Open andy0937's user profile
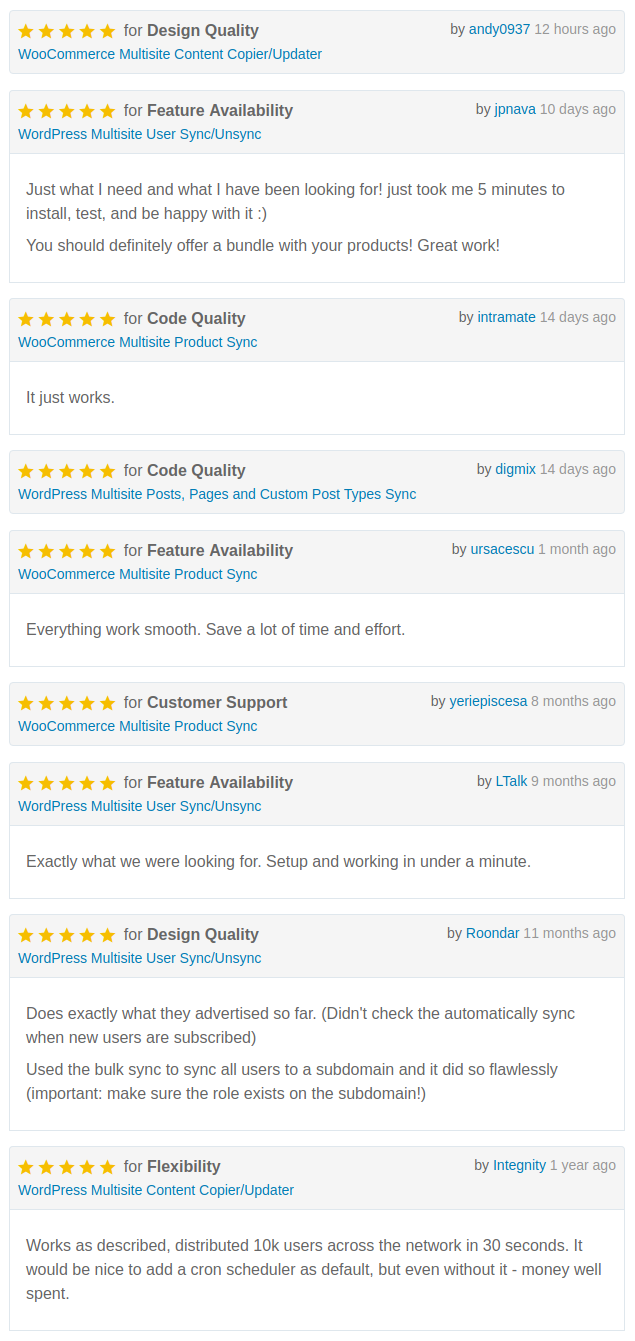Viewport: 635px width, 1341px height. pos(499,29)
